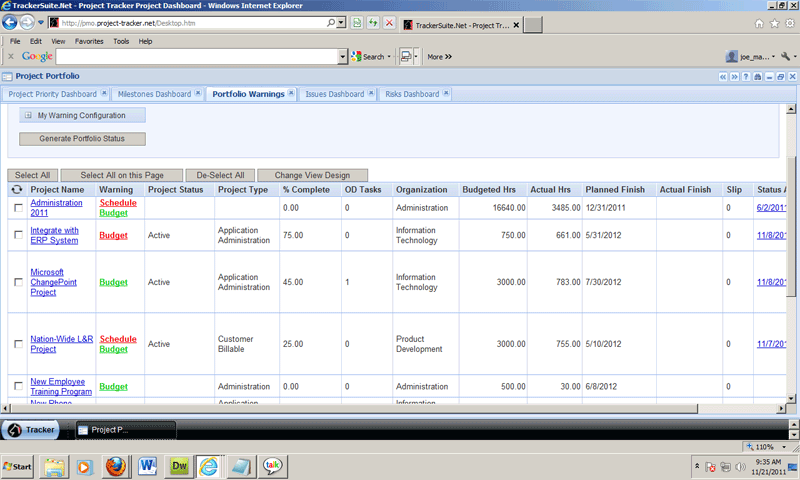Viewport: 800px width, 480px height.
Task: Open the Edit menu
Action: click(x=36, y=41)
